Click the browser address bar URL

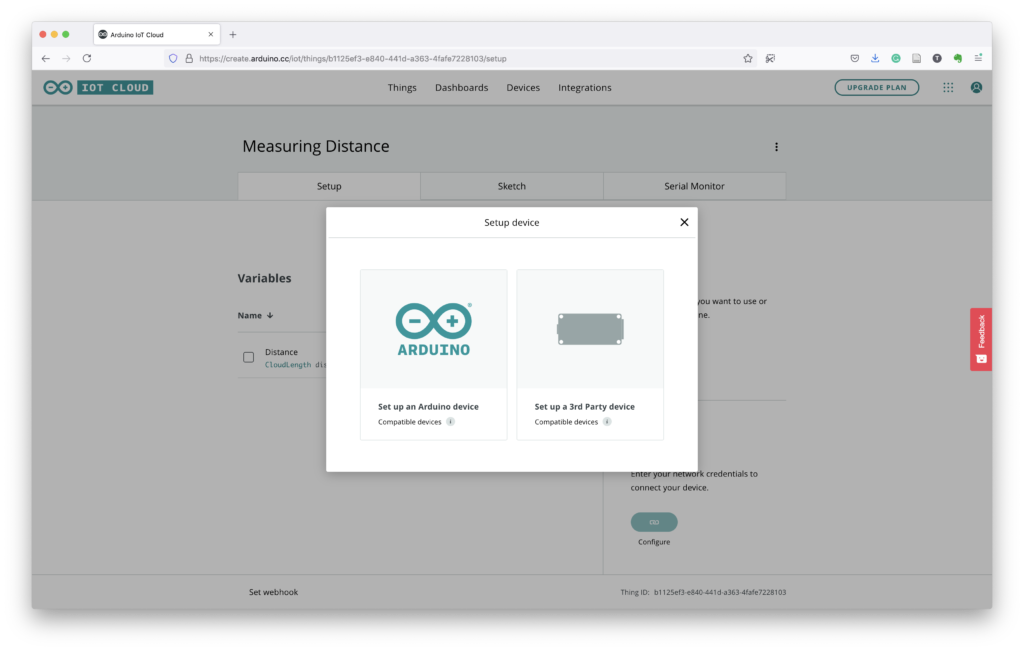point(353,58)
